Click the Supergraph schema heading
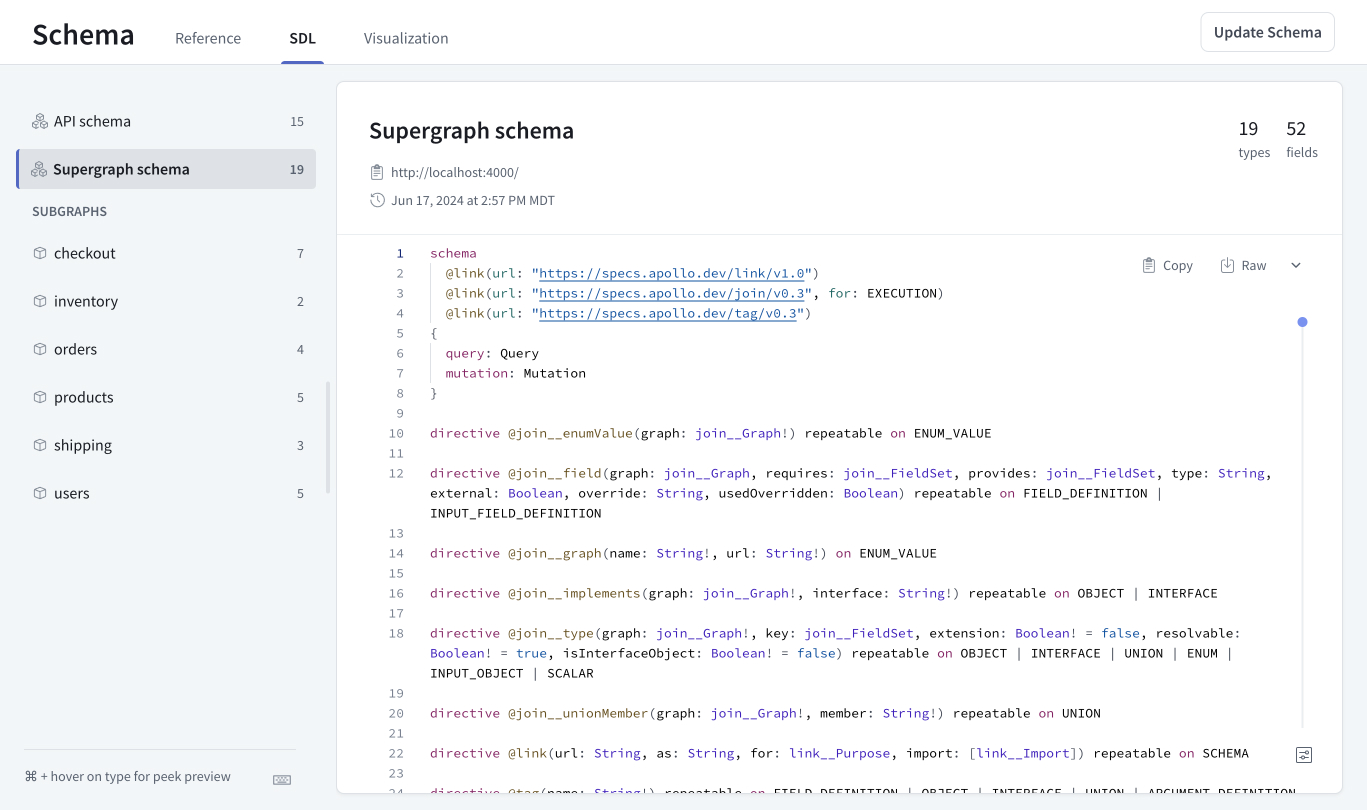Screen dimensions: 1367x810 click(x=471, y=131)
